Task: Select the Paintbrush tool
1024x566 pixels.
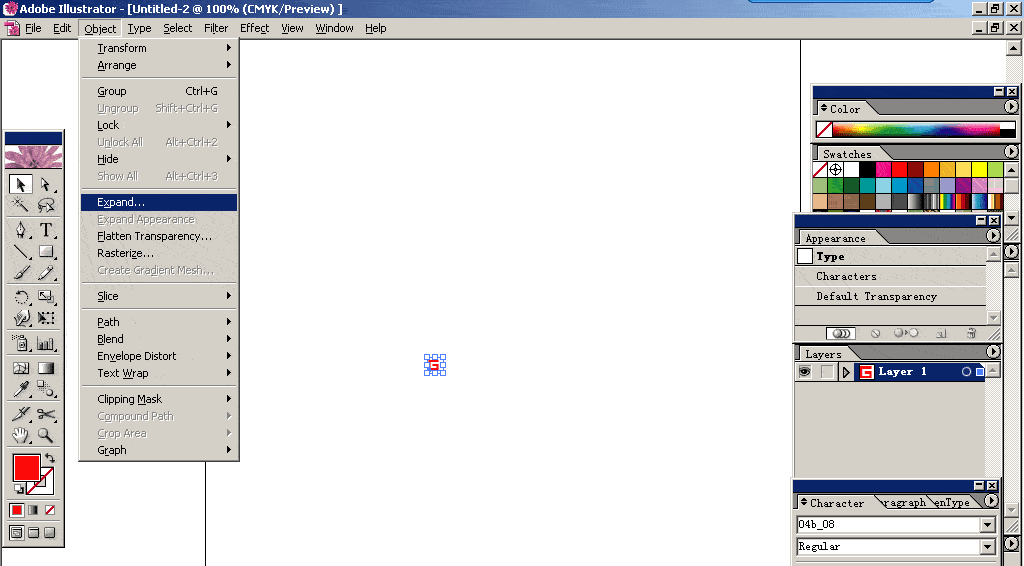Action: pos(21,272)
